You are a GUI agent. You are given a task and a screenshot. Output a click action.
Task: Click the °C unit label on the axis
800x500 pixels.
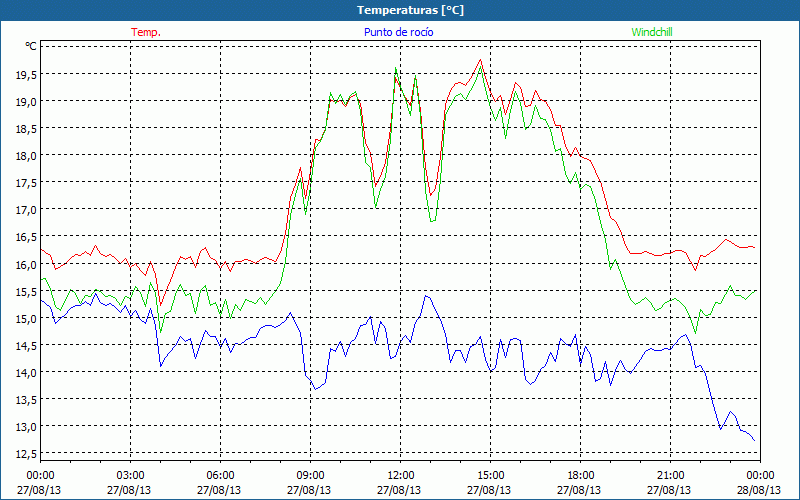point(31,46)
